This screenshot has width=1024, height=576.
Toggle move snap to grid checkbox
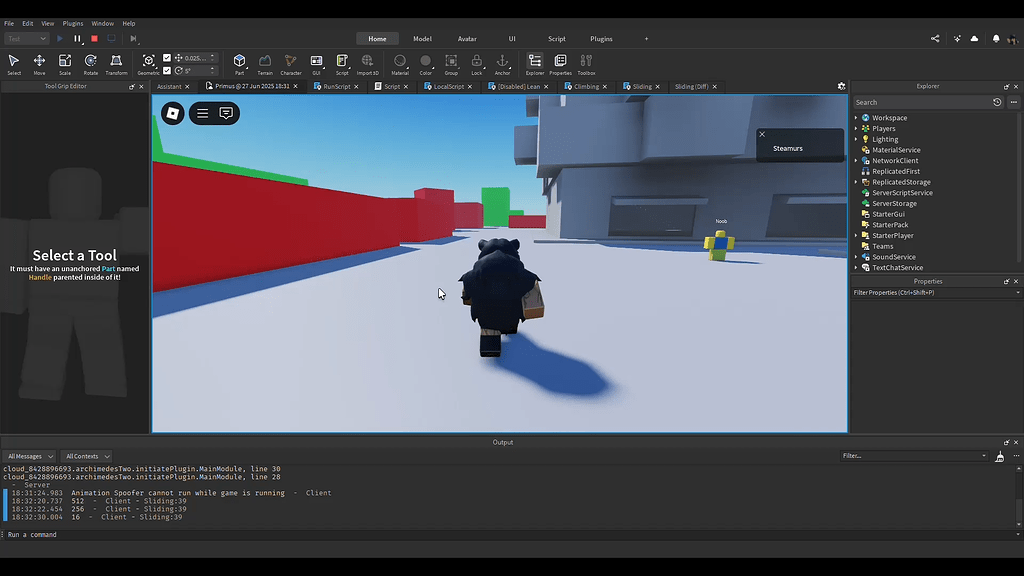166,57
